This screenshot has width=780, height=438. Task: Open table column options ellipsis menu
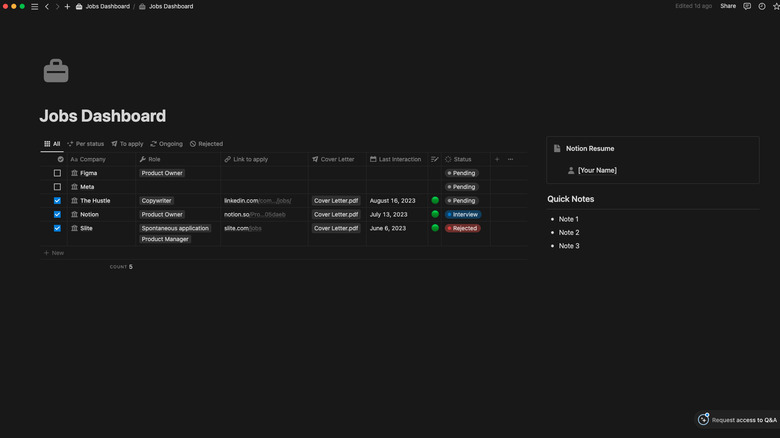tap(510, 159)
